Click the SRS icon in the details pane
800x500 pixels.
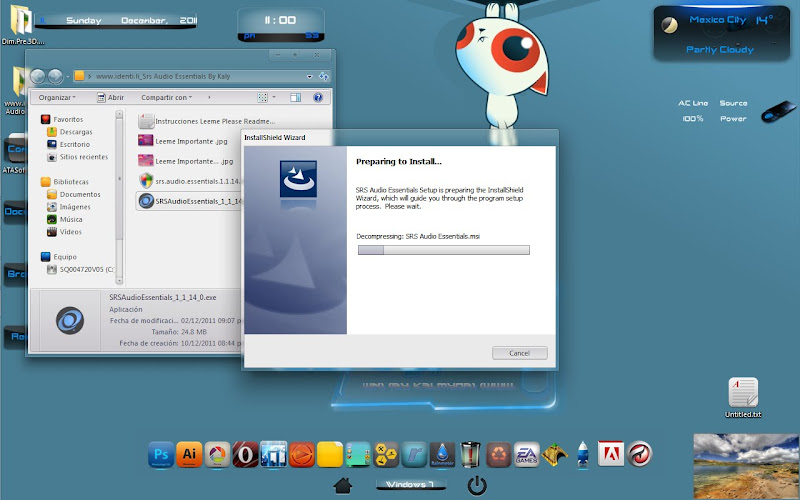tap(70, 320)
